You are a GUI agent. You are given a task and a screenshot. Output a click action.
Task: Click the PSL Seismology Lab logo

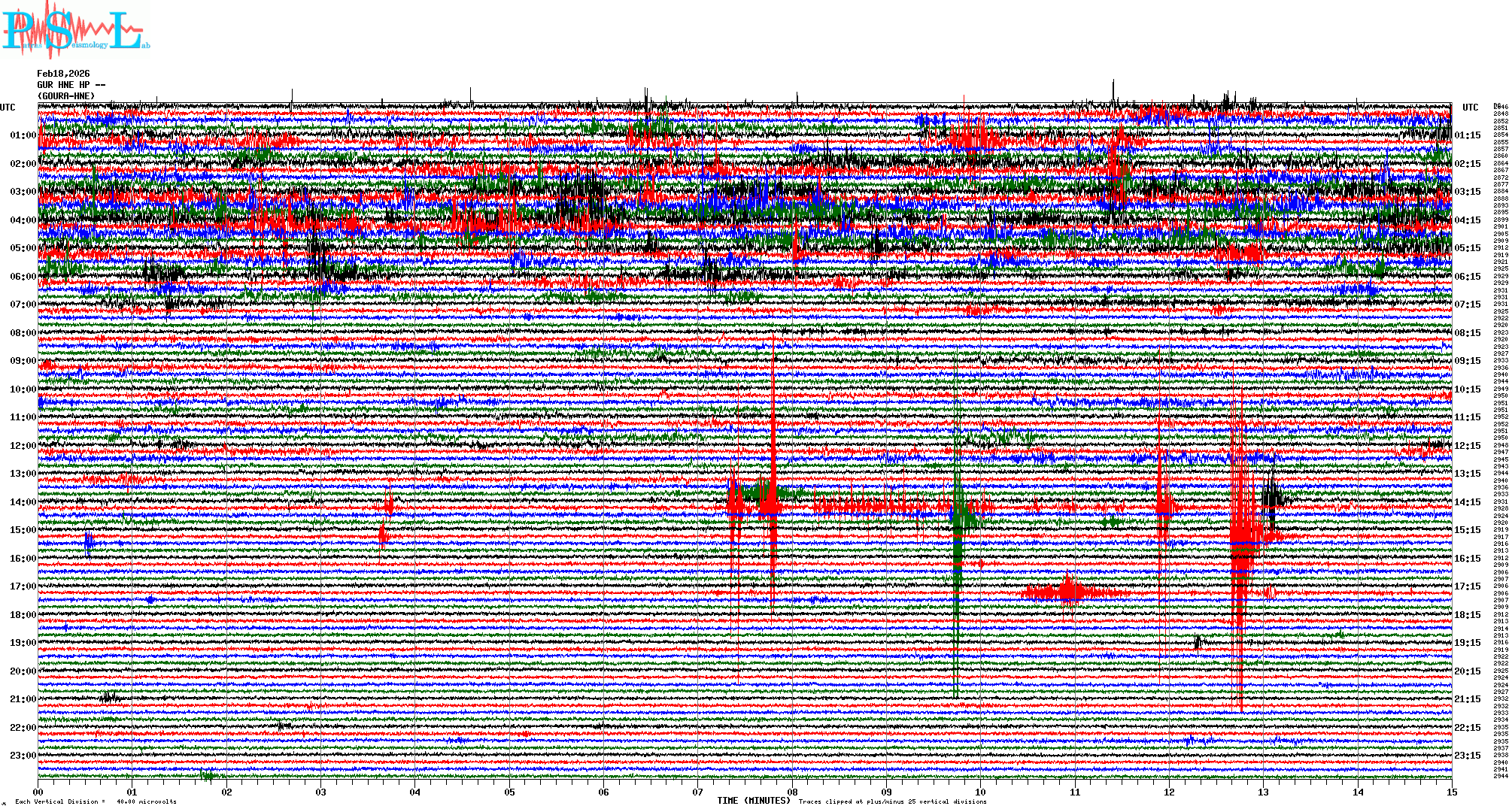pyautogui.click(x=75, y=30)
